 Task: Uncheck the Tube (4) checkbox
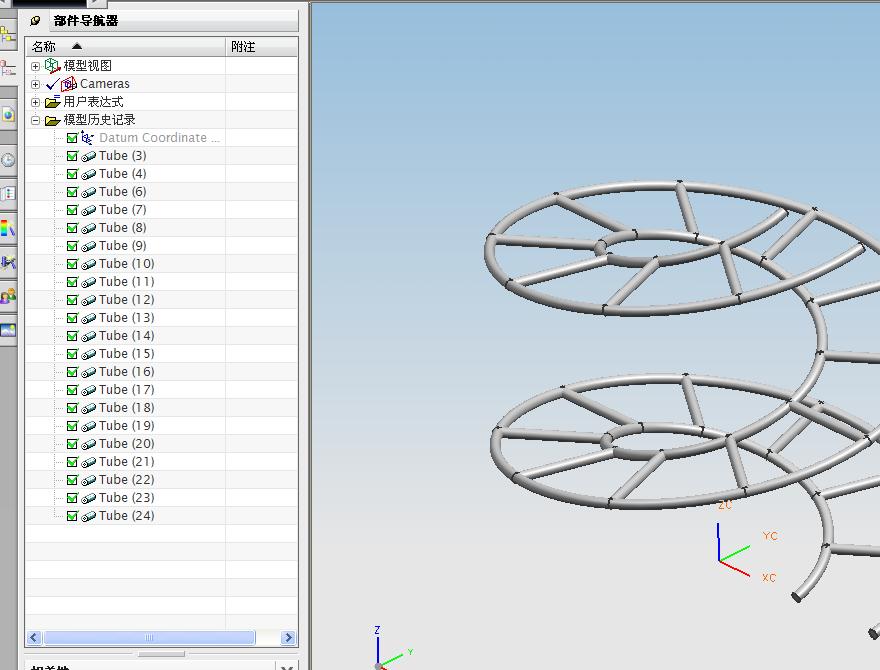click(x=72, y=174)
